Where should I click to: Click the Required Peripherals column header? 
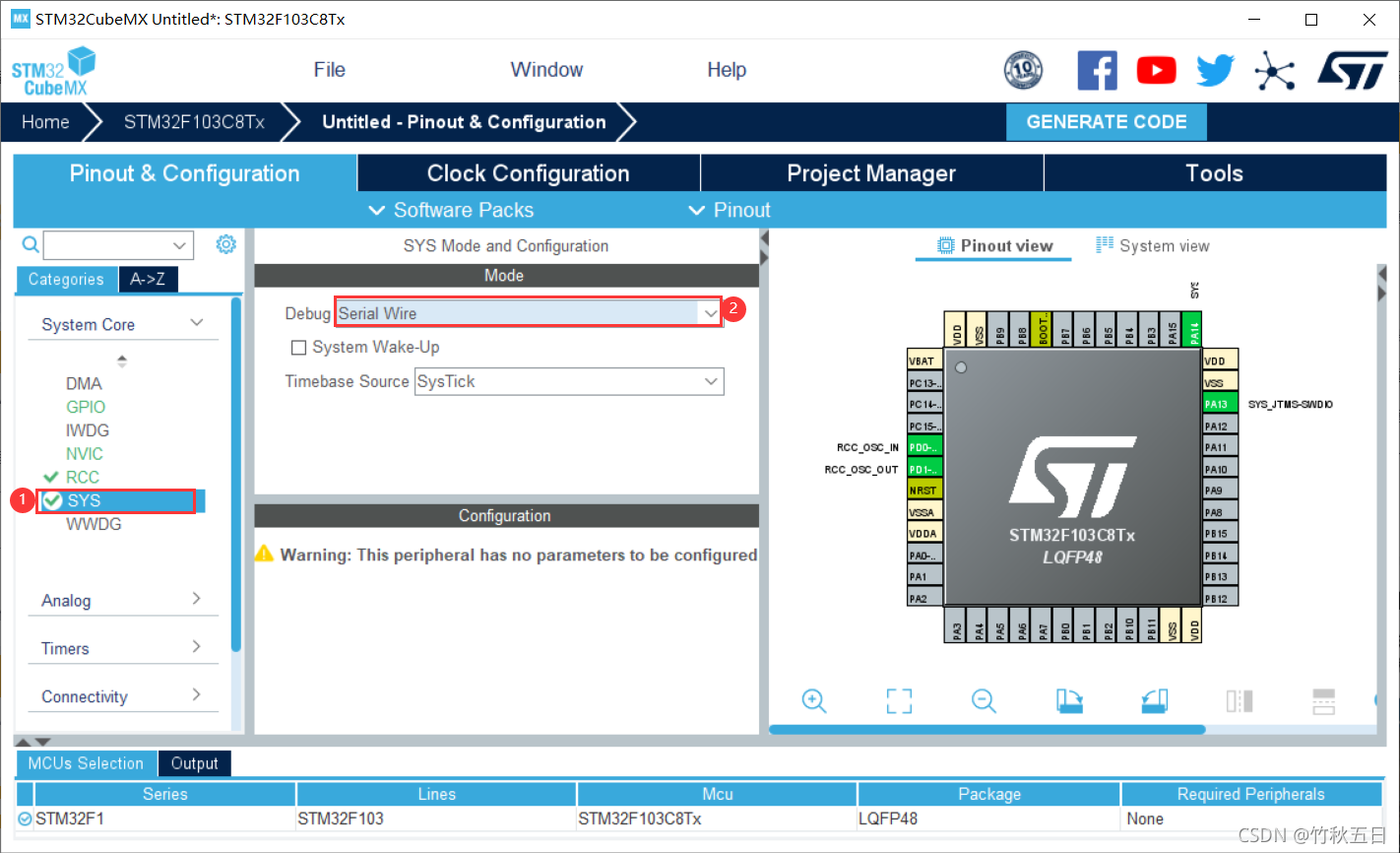coord(1250,794)
